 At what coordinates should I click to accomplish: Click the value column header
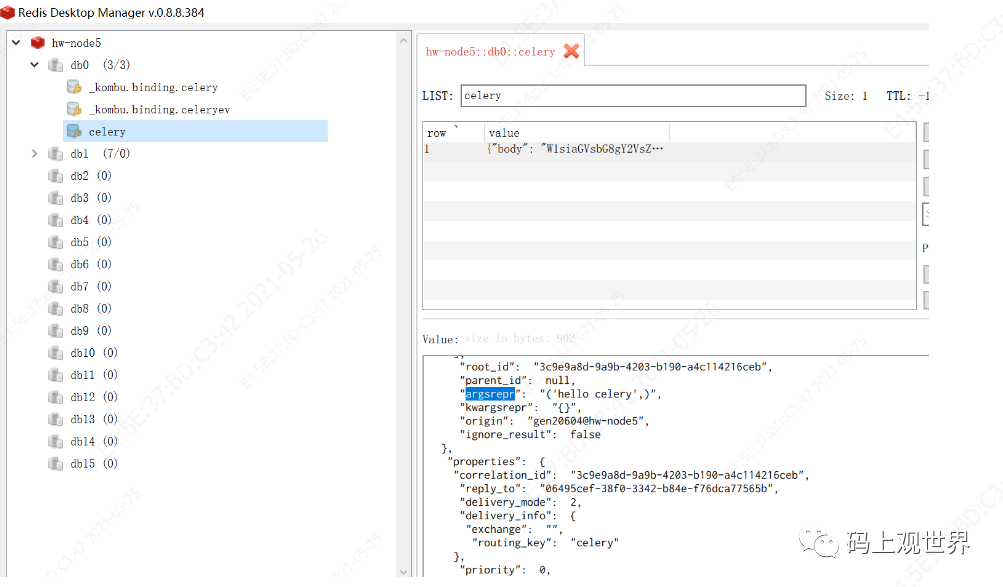click(576, 132)
